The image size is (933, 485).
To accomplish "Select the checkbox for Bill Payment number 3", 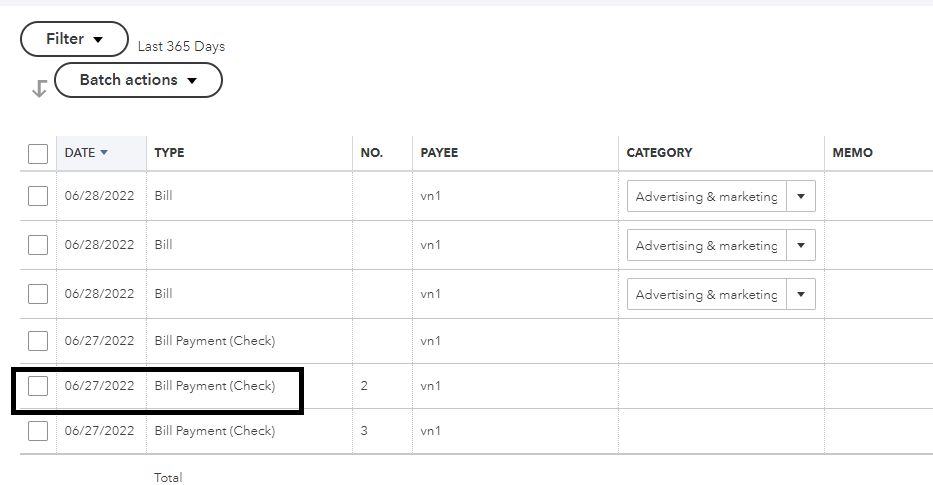I will [38, 431].
